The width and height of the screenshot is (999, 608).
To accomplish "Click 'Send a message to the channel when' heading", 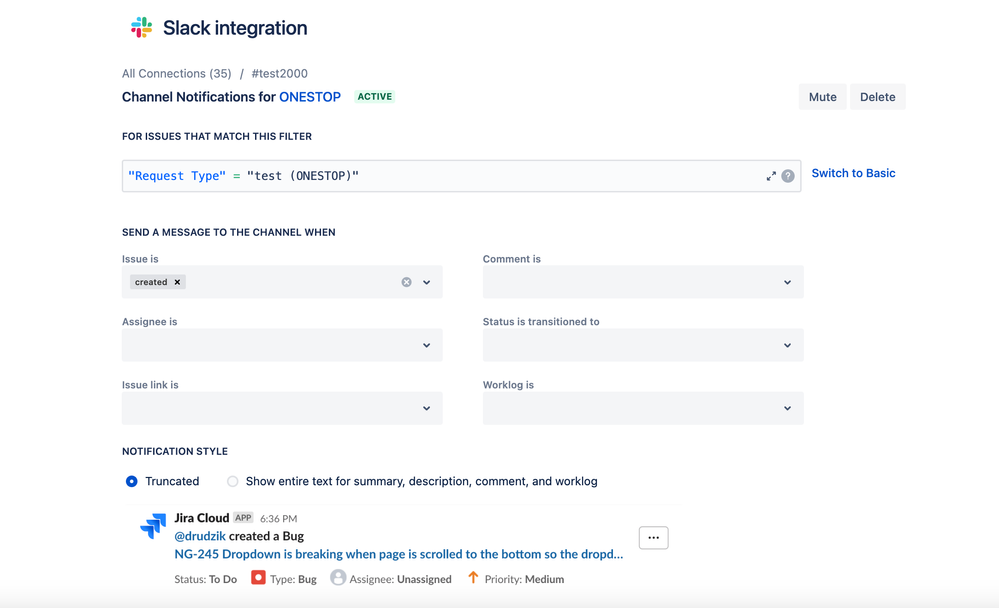I will pyautogui.click(x=229, y=233).
